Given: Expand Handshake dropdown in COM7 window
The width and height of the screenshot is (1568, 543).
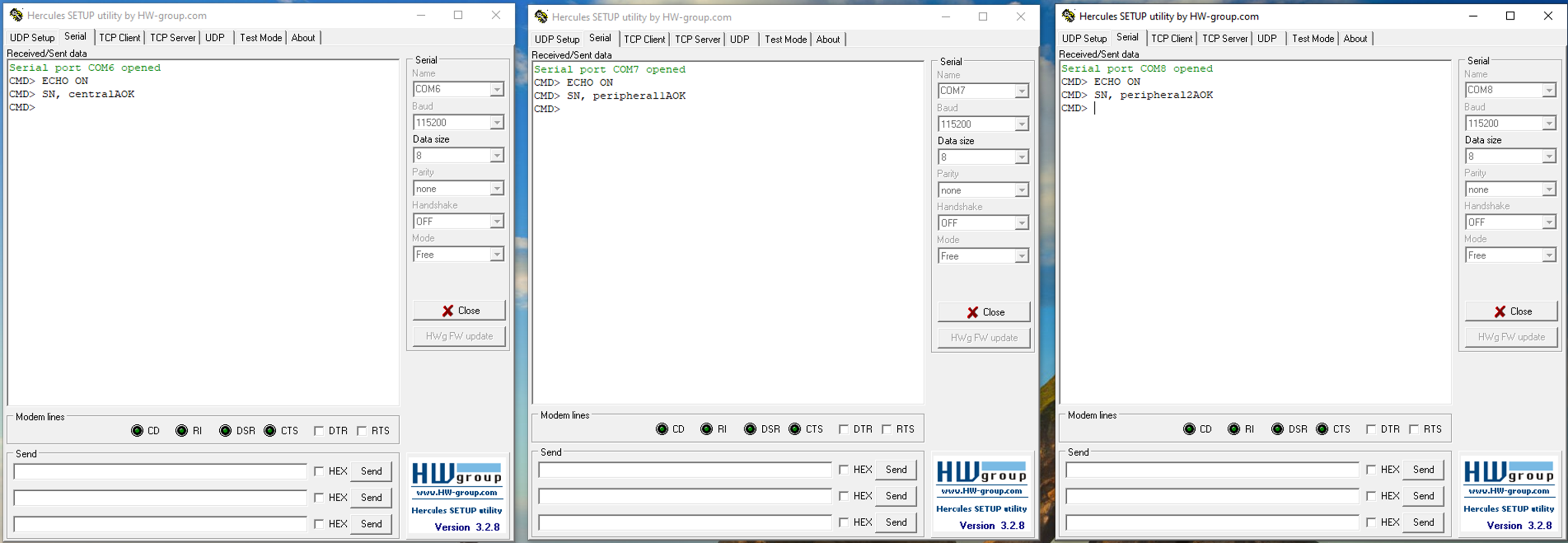Looking at the screenshot, I should click(x=1021, y=223).
